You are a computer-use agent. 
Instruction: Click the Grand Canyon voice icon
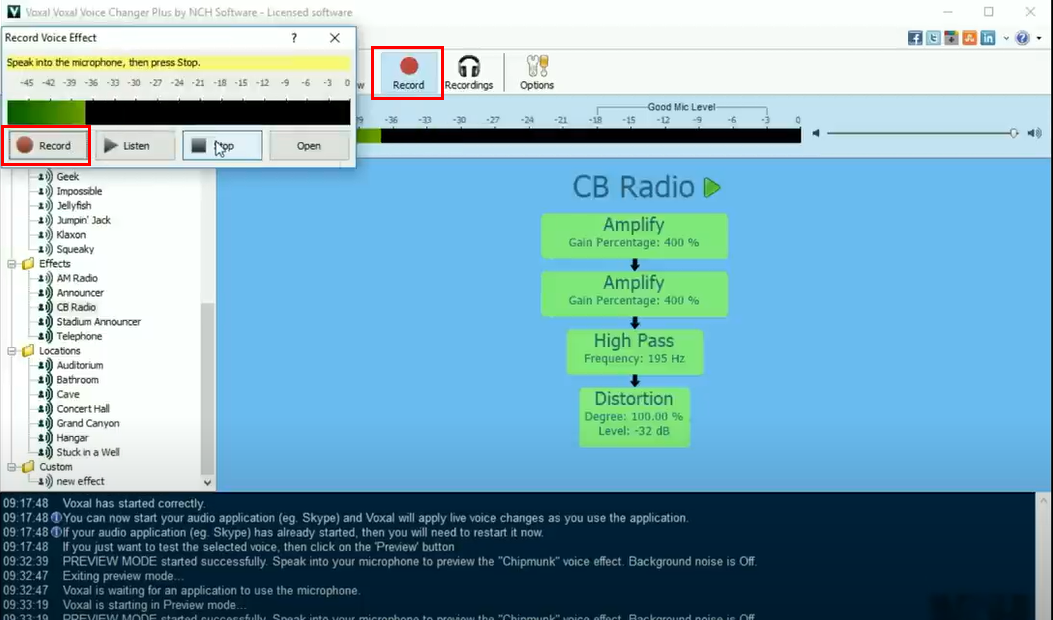45,423
